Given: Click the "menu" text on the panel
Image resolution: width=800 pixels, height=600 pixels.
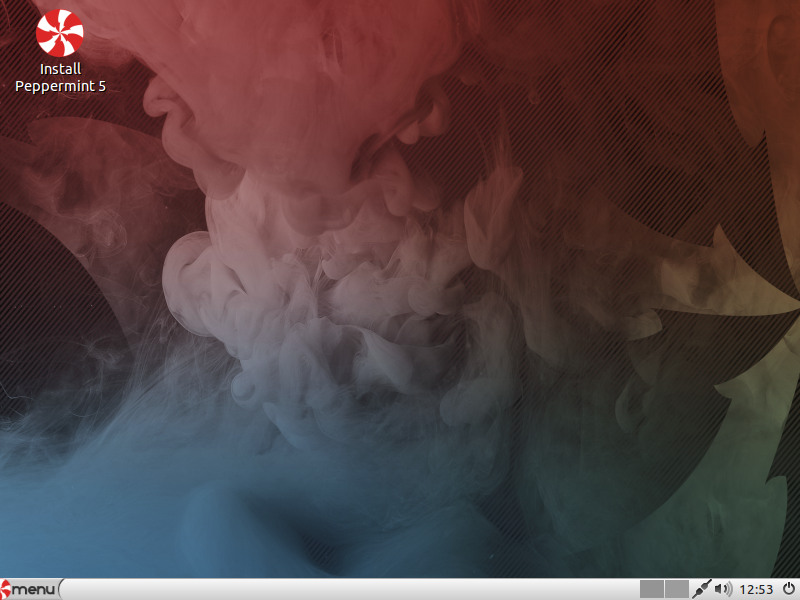Looking at the screenshot, I should pyautogui.click(x=34, y=589).
